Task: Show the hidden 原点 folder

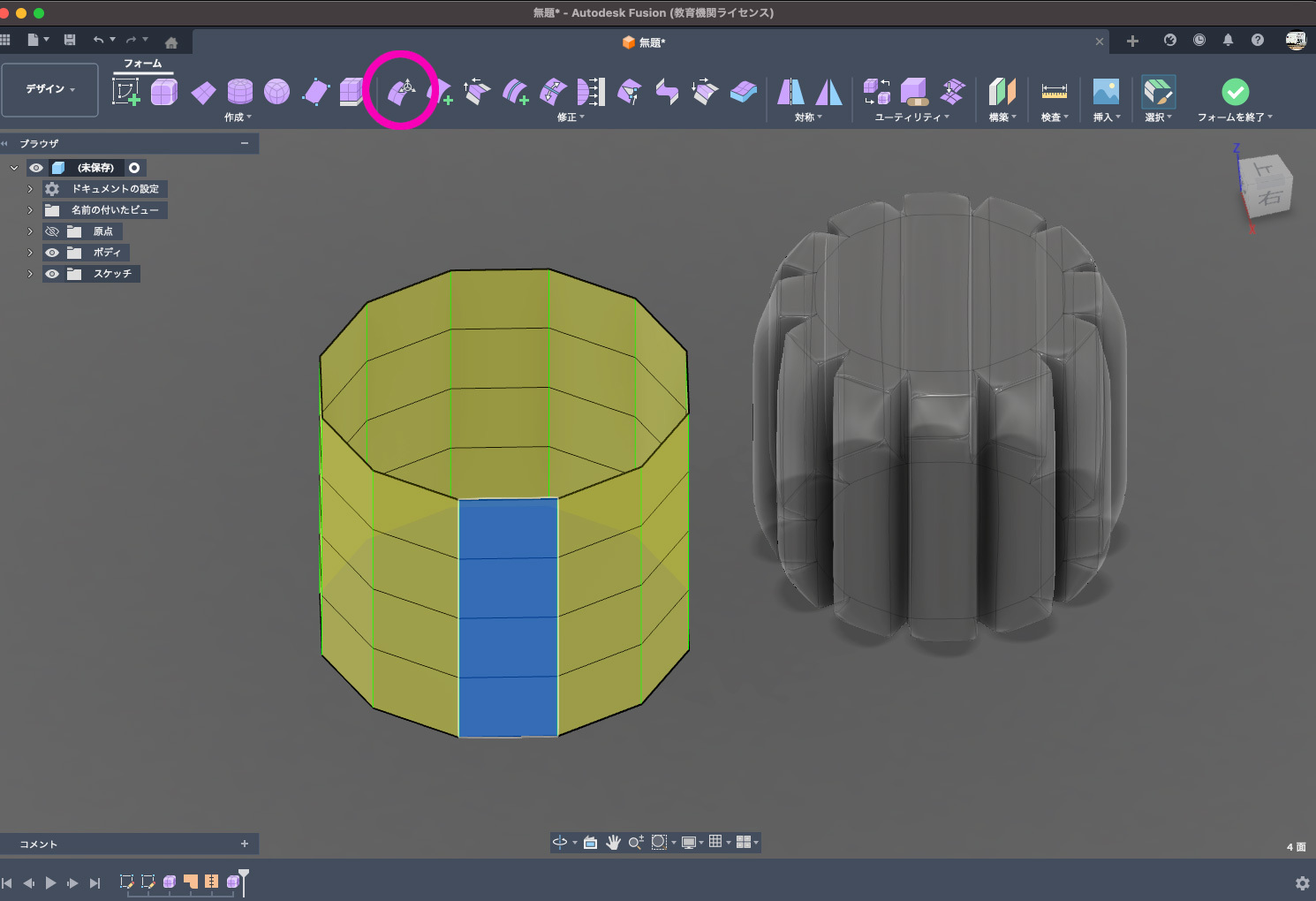Action: point(52,231)
